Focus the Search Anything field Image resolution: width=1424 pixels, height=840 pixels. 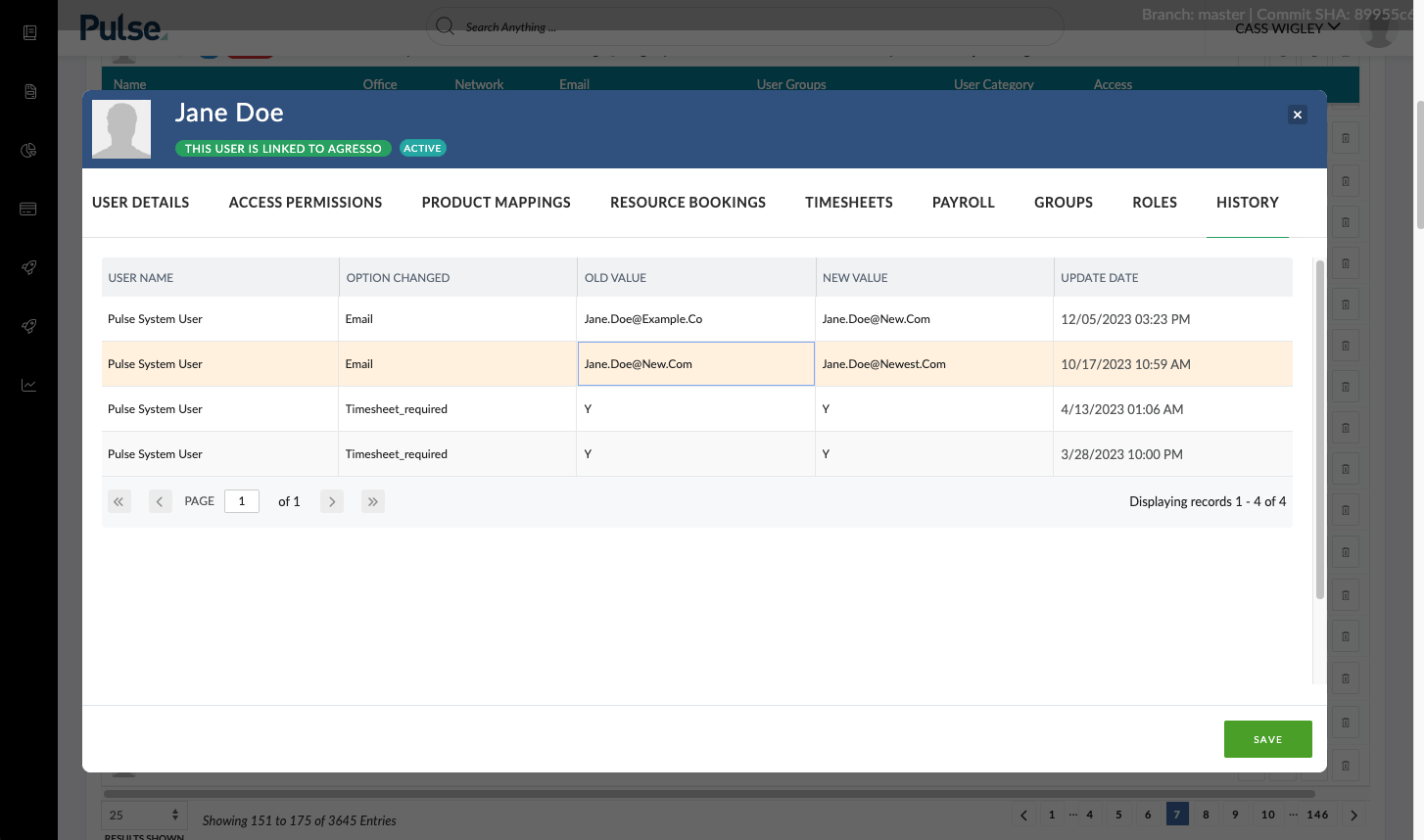pos(745,26)
